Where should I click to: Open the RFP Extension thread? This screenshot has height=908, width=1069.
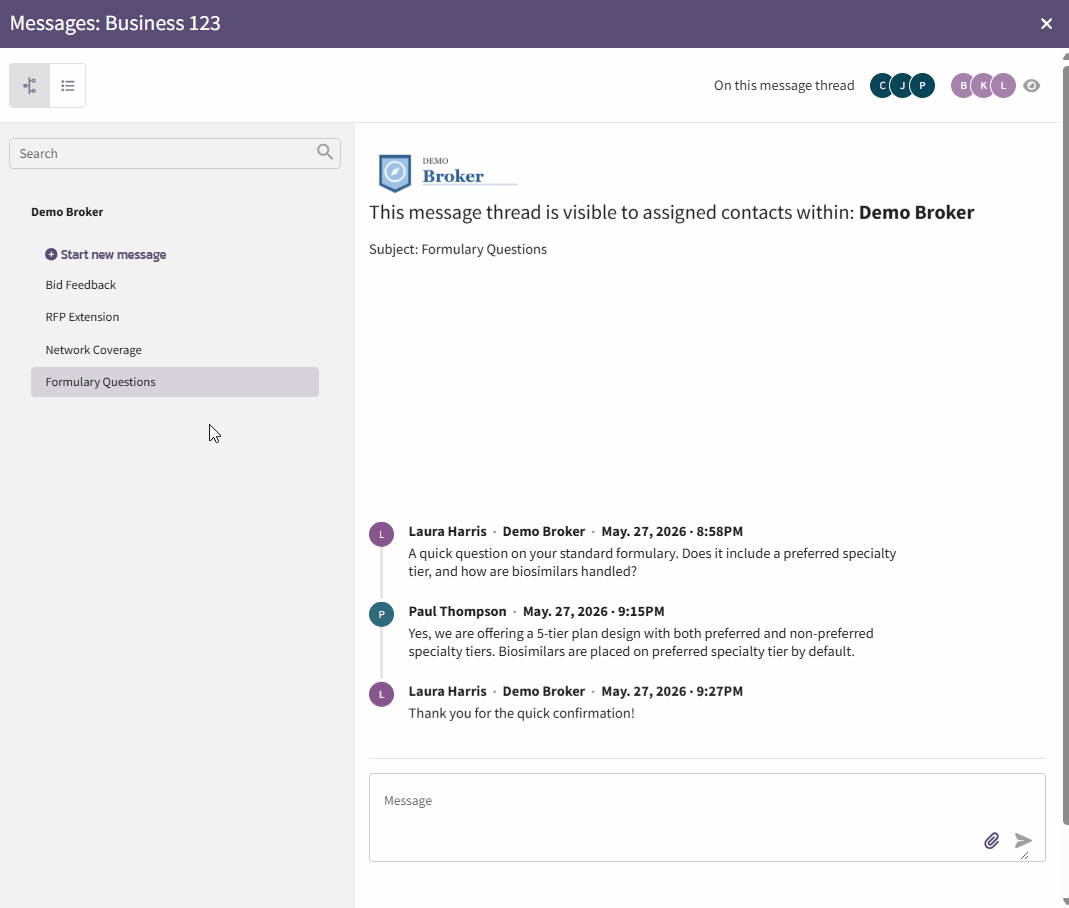pos(82,317)
